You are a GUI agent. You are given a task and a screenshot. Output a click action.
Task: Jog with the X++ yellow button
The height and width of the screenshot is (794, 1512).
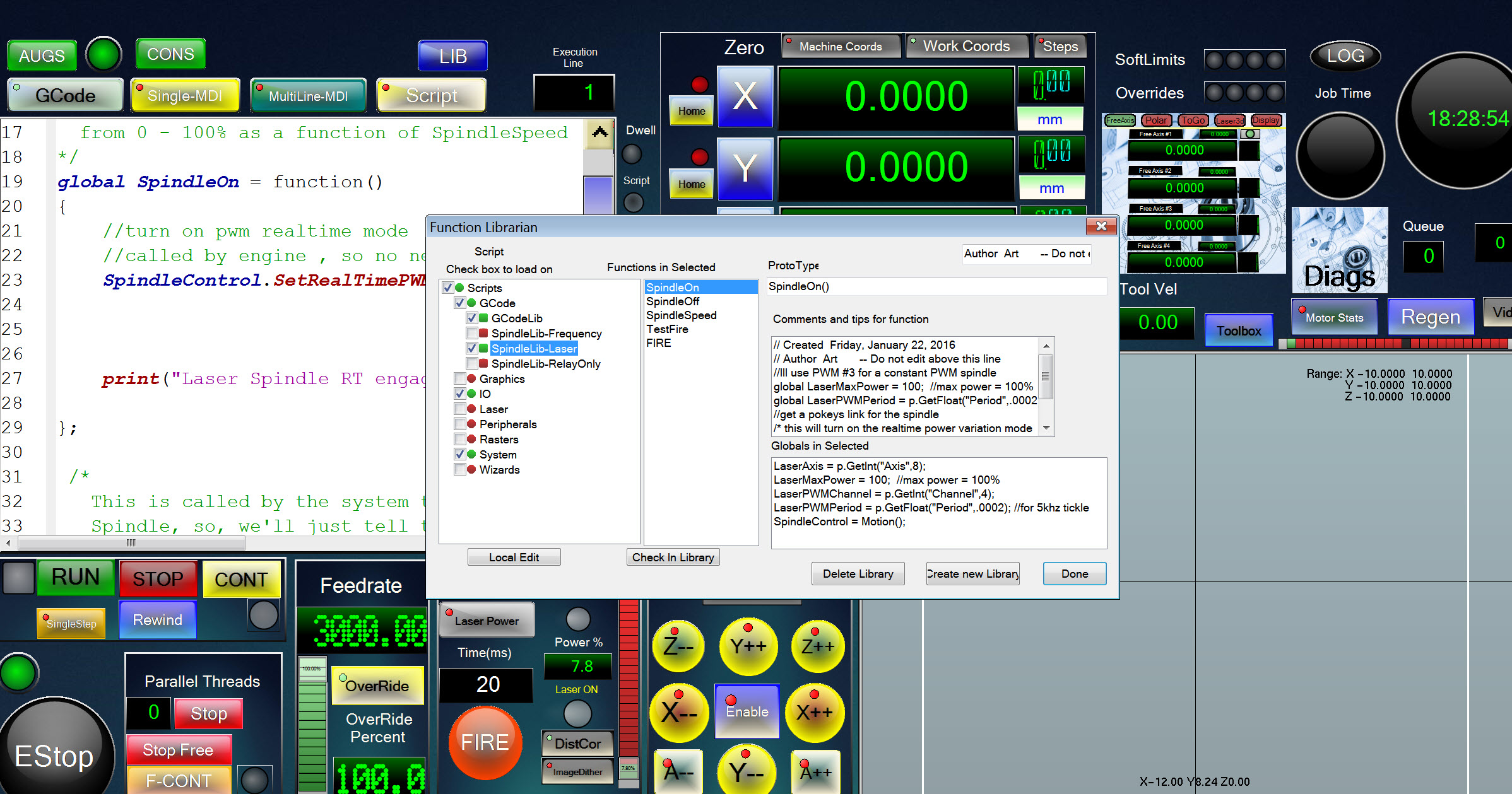click(x=814, y=713)
